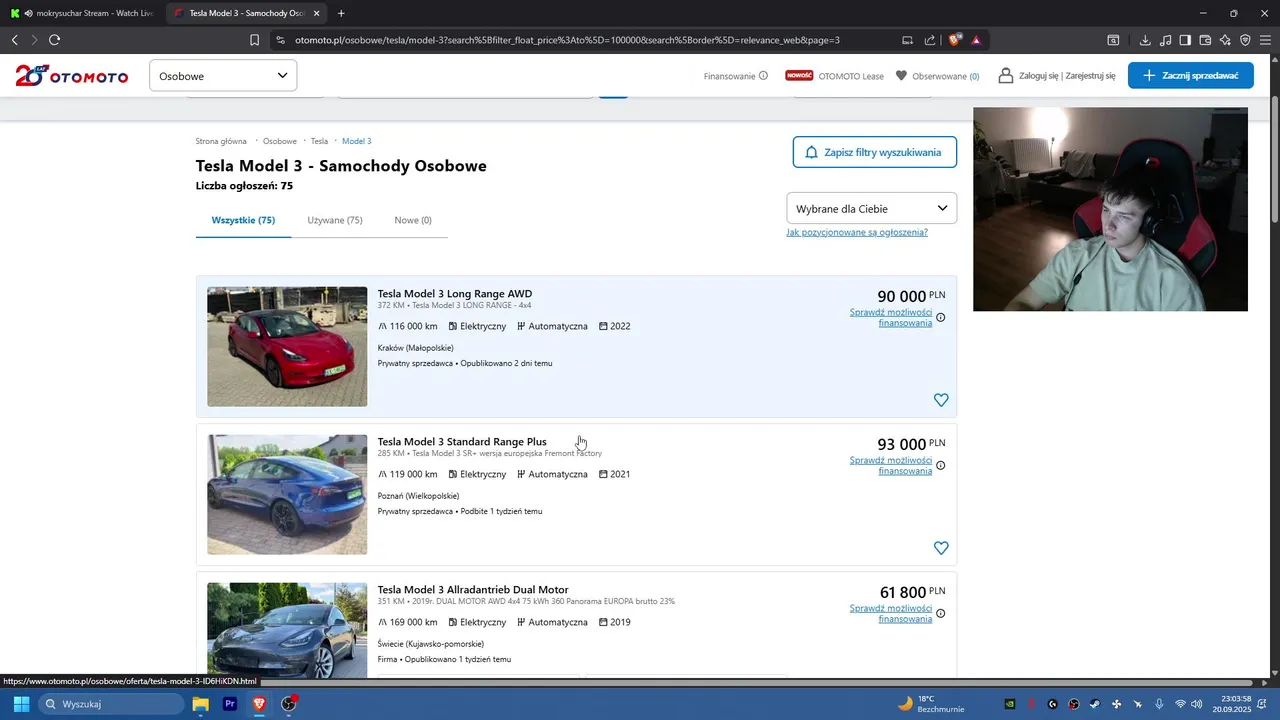Select Wszystkie (75) tab

[243, 220]
